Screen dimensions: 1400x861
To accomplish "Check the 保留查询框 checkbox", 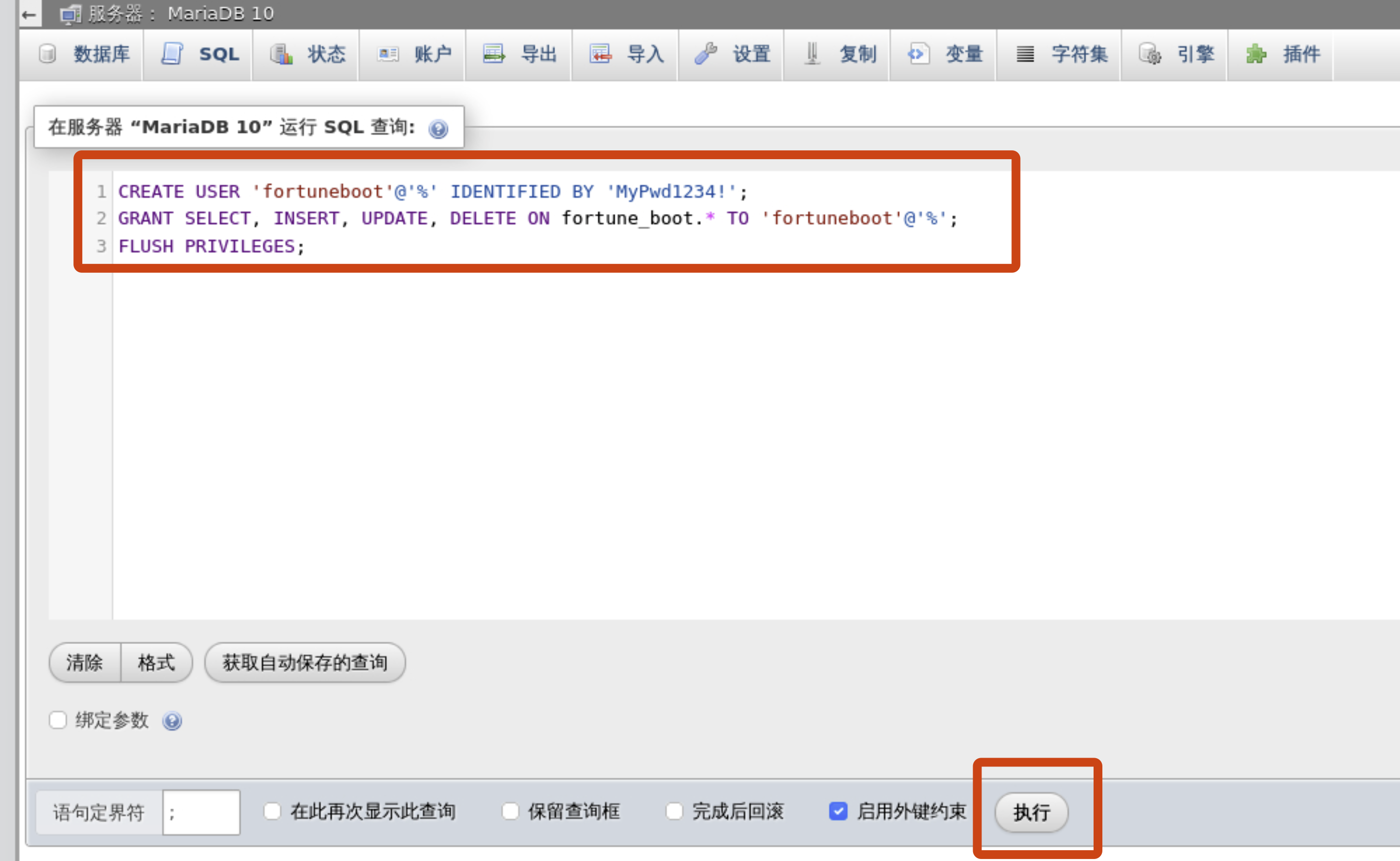I will click(x=510, y=811).
